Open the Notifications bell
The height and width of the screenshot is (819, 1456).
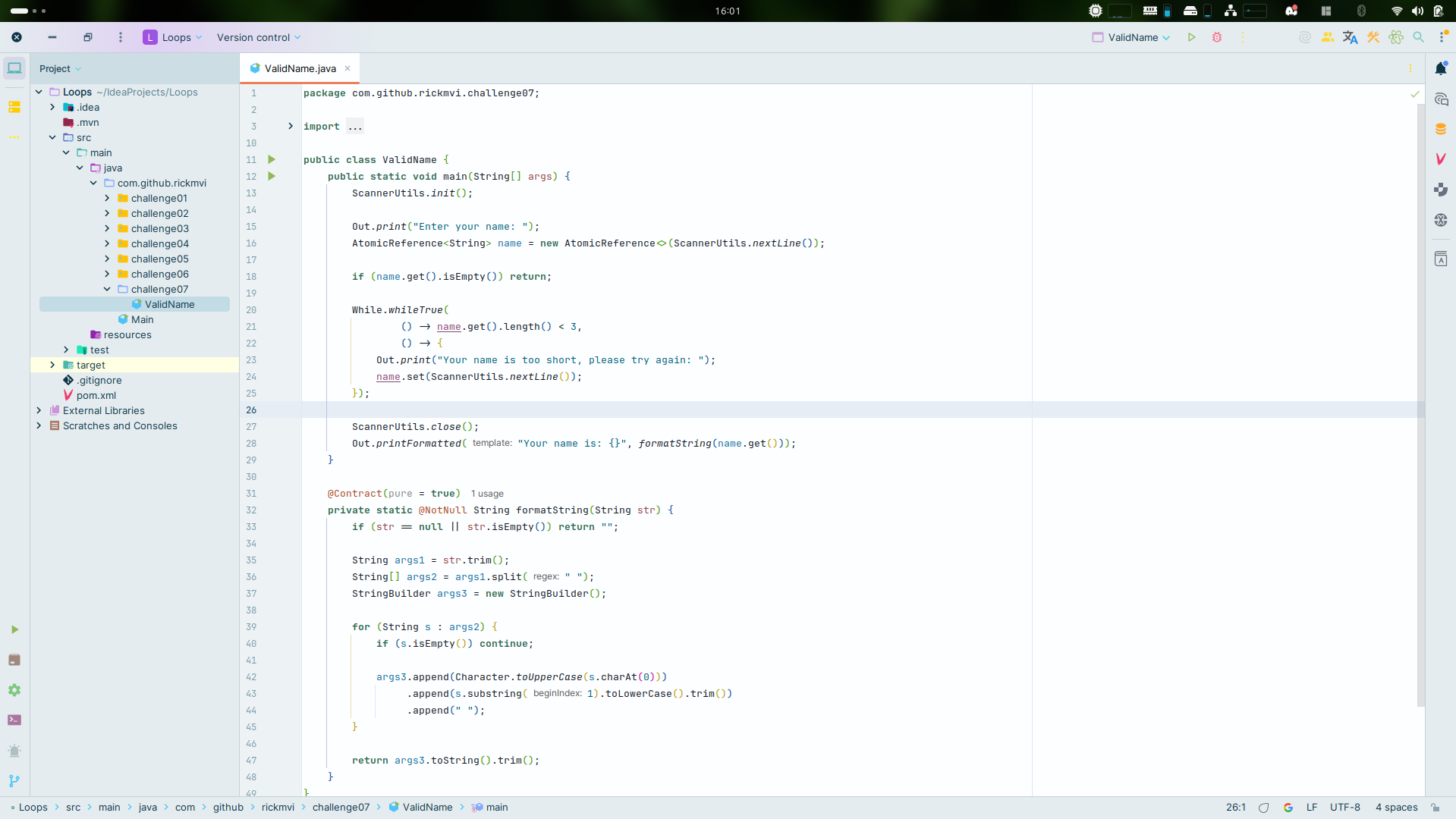click(1441, 68)
